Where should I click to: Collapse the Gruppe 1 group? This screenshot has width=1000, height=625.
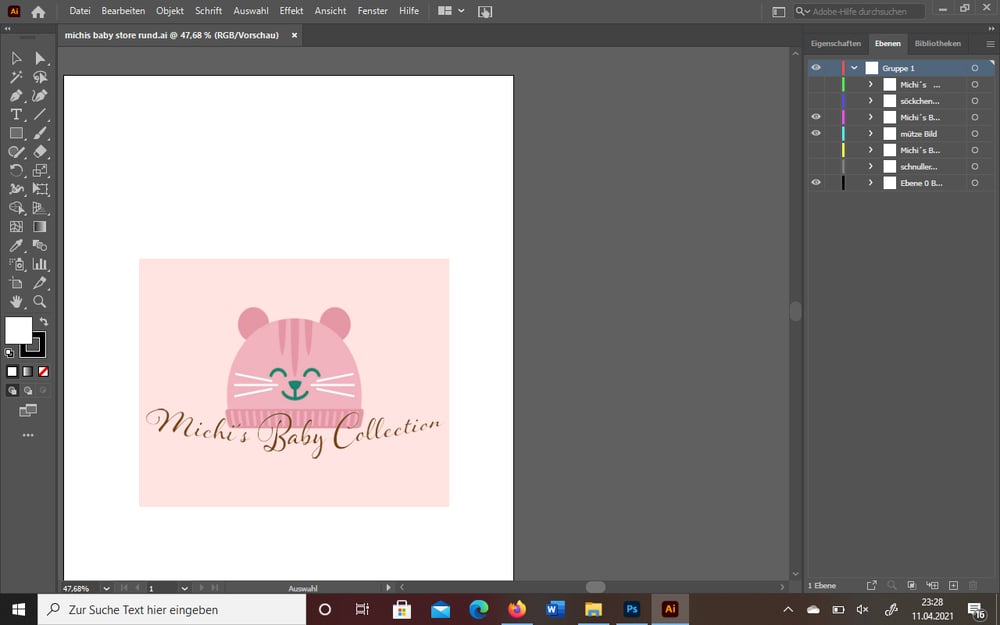pyautogui.click(x=854, y=68)
